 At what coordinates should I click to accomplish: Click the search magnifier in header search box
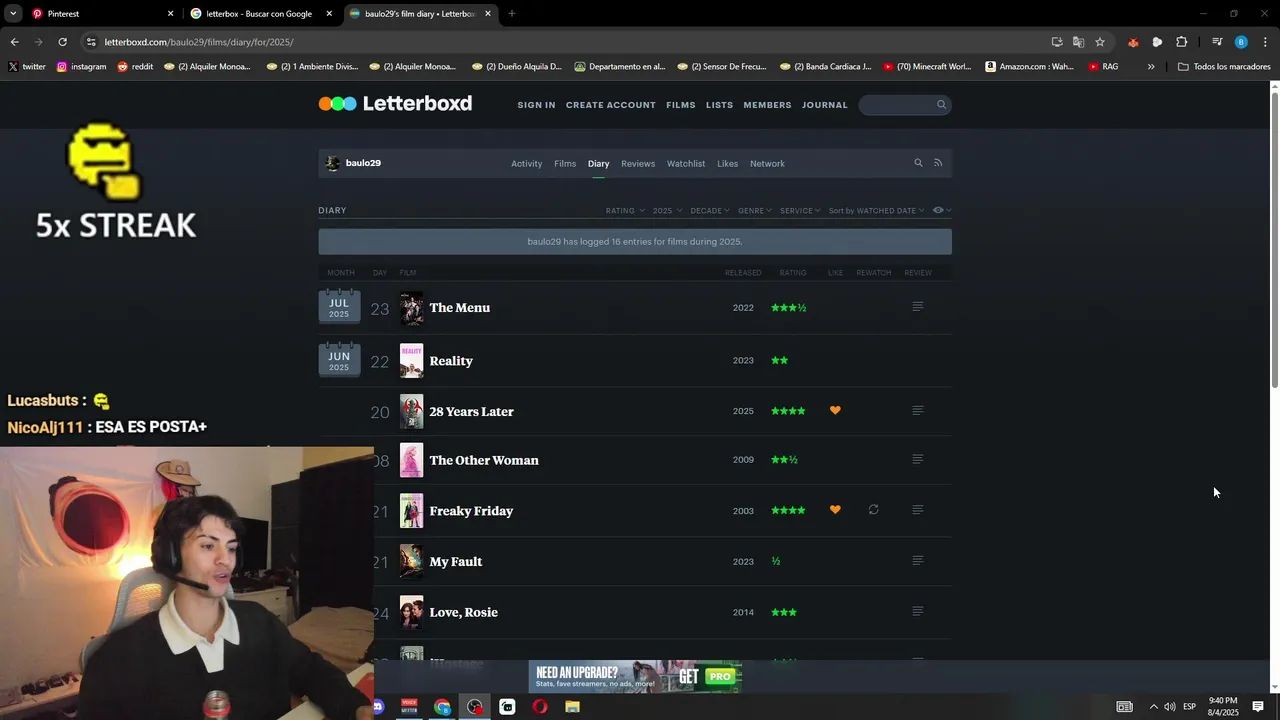pos(941,104)
